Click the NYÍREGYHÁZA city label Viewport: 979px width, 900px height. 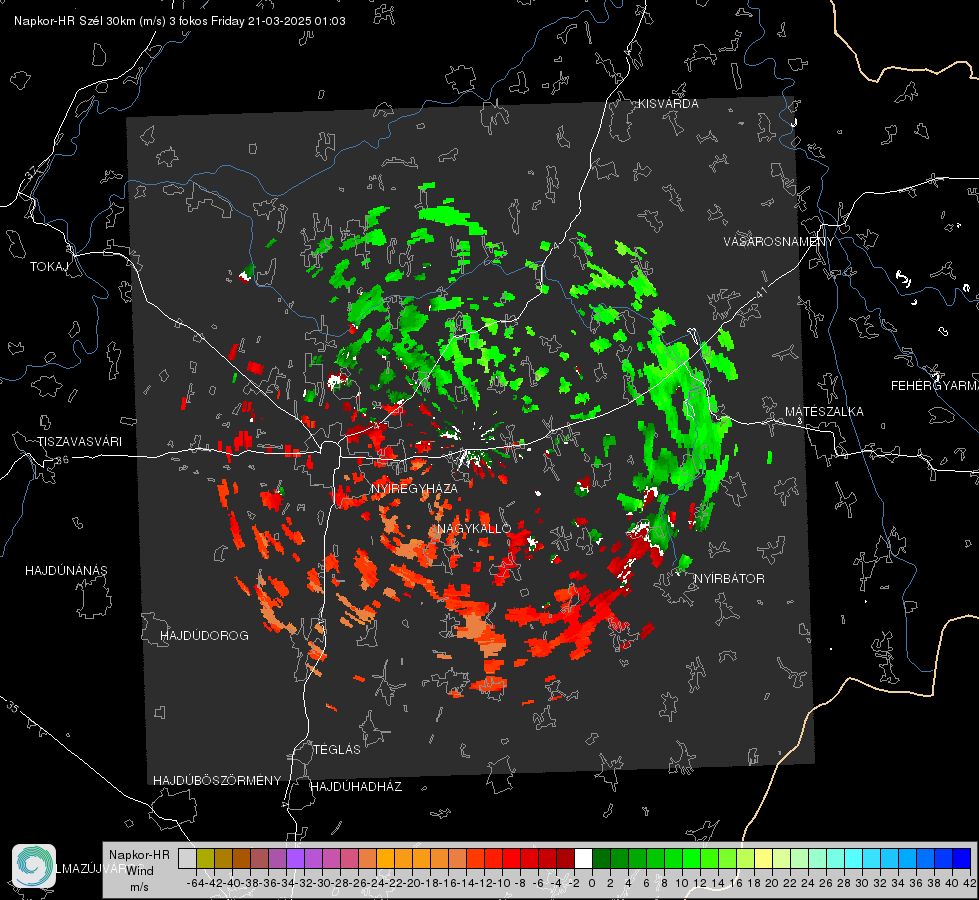(414, 488)
